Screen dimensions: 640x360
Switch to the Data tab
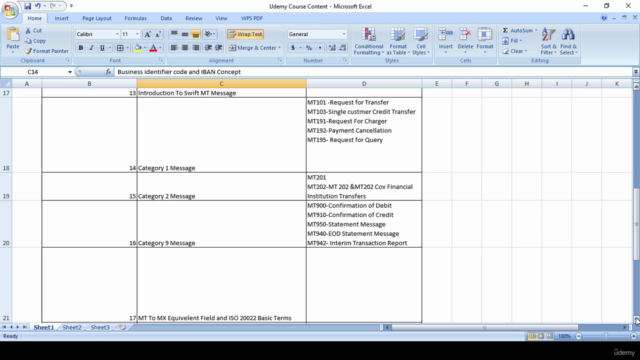click(166, 18)
